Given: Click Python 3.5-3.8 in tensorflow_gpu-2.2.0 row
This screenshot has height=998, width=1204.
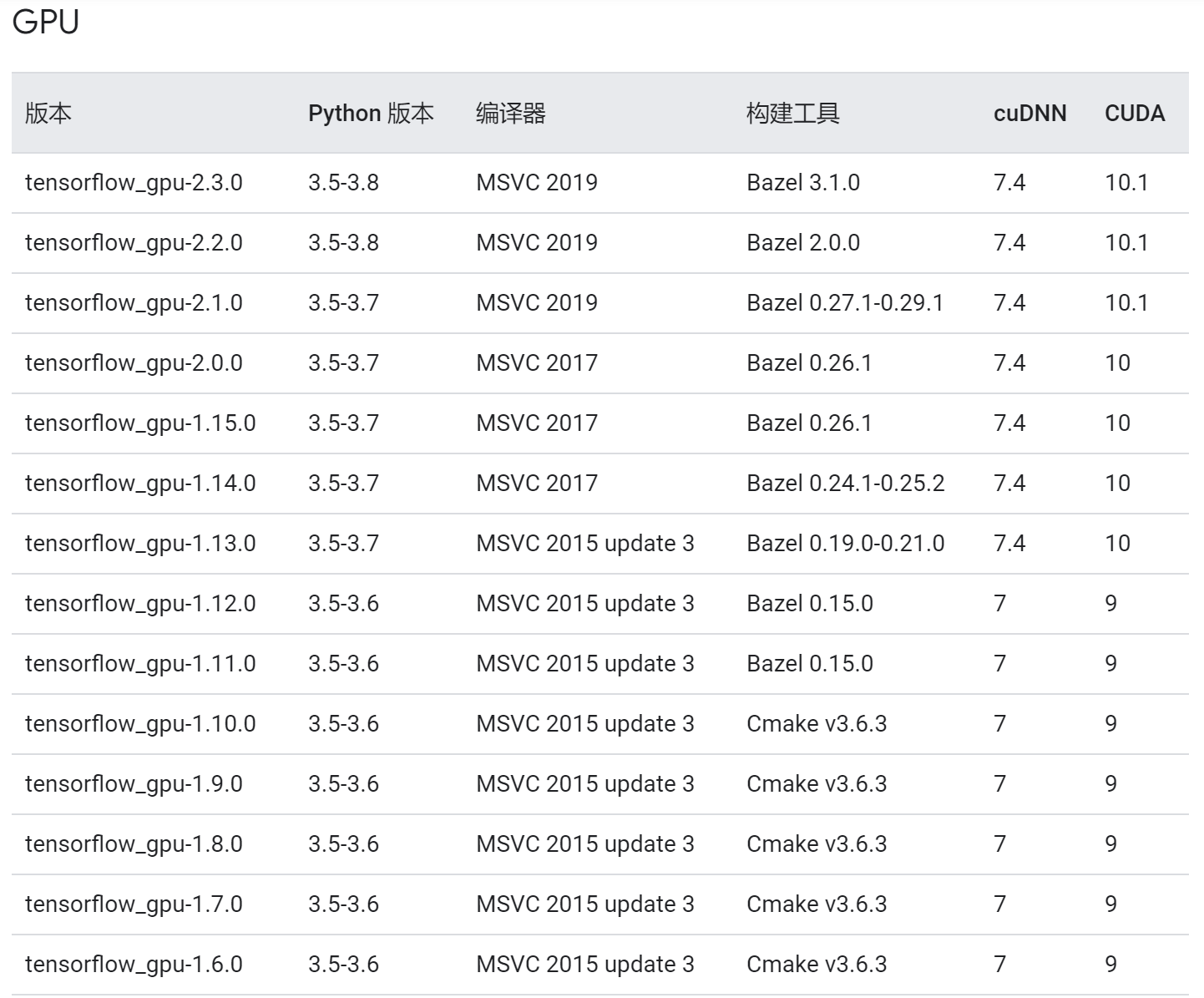Looking at the screenshot, I should click(x=343, y=243).
